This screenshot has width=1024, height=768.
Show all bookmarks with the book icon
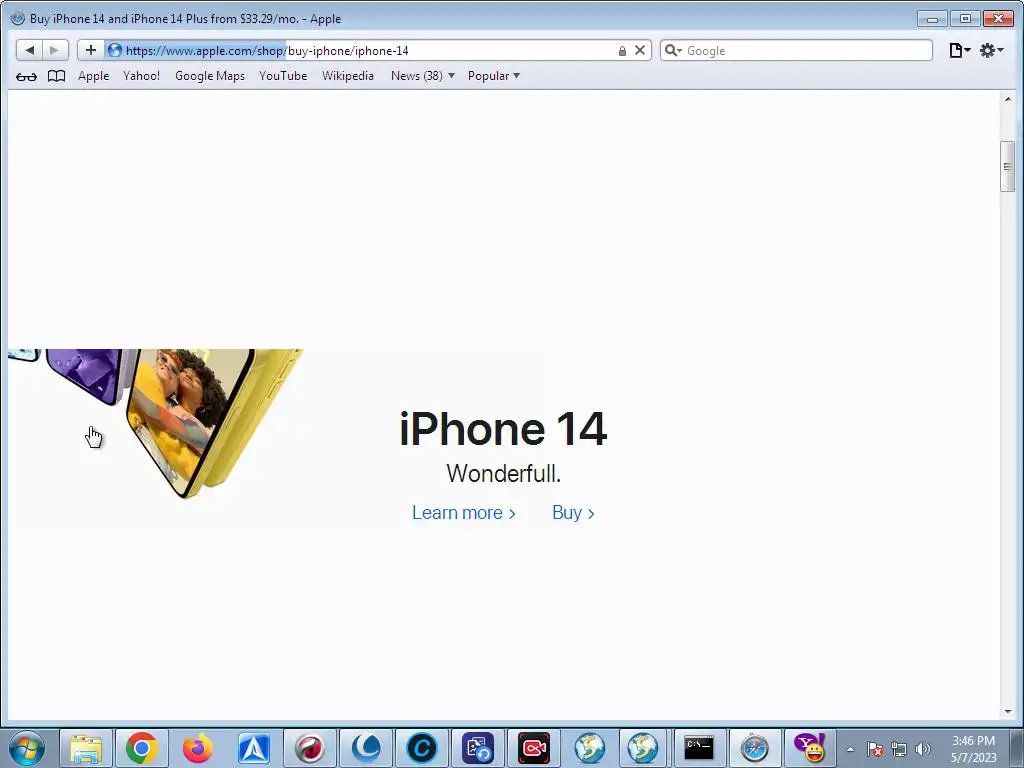point(57,76)
